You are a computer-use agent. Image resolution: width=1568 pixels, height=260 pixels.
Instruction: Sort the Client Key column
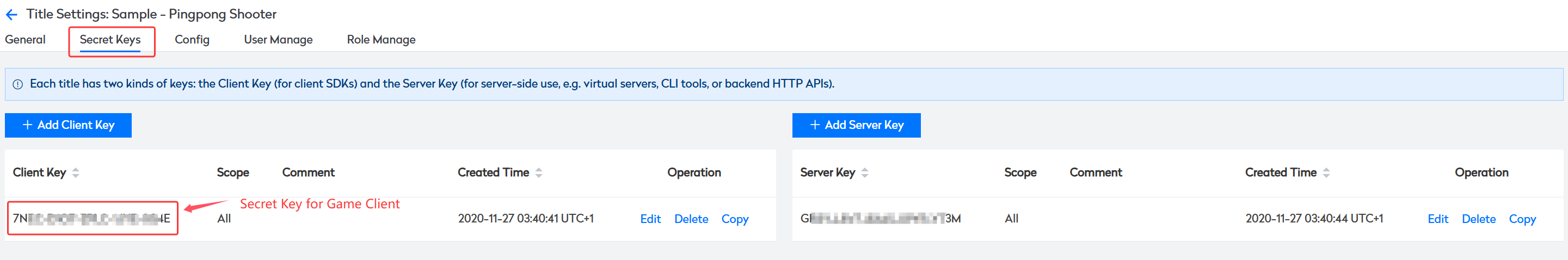[x=76, y=173]
